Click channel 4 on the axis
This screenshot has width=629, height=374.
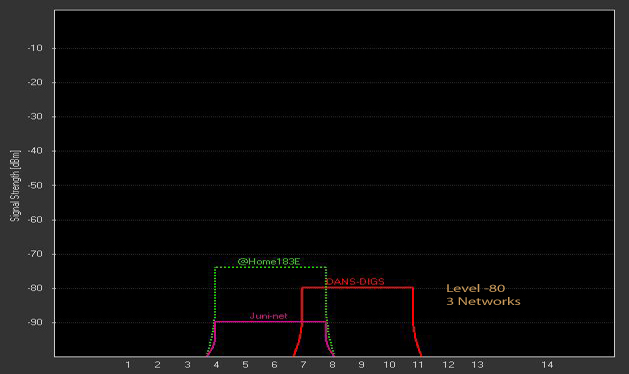217,365
